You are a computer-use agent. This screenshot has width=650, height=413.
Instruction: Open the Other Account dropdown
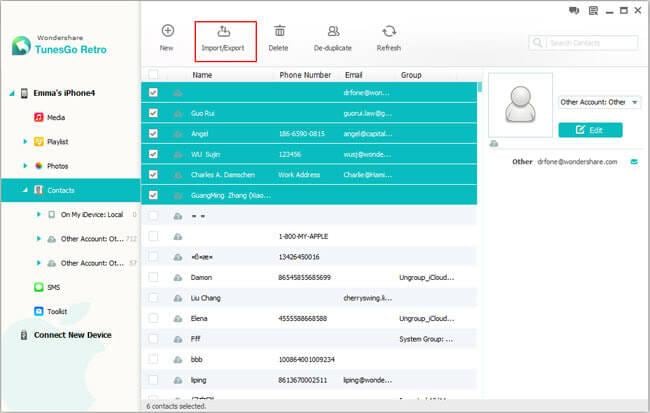599,102
